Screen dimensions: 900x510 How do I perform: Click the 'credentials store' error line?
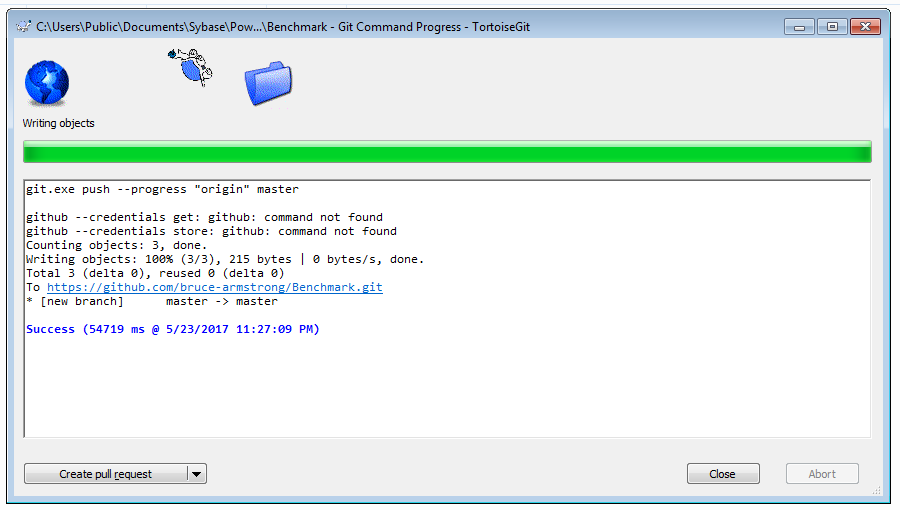tap(211, 231)
